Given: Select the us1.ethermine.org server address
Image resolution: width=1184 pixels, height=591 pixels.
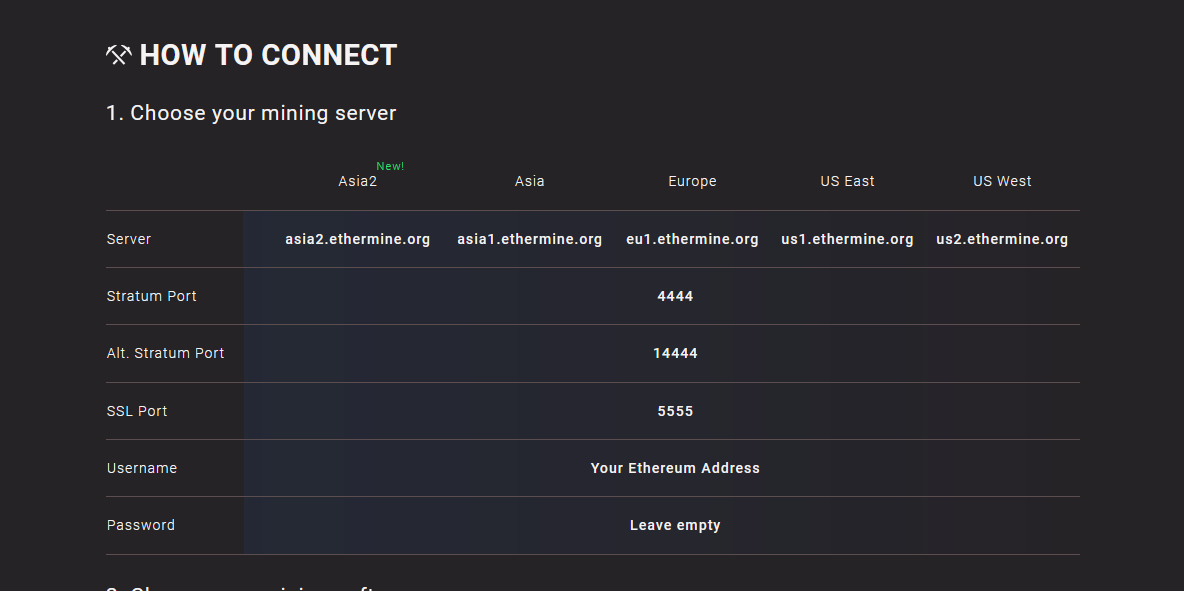Looking at the screenshot, I should click(847, 239).
